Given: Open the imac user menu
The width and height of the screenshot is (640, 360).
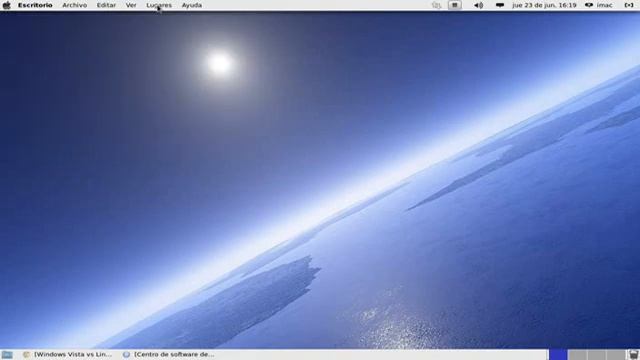Looking at the screenshot, I should pos(598,5).
